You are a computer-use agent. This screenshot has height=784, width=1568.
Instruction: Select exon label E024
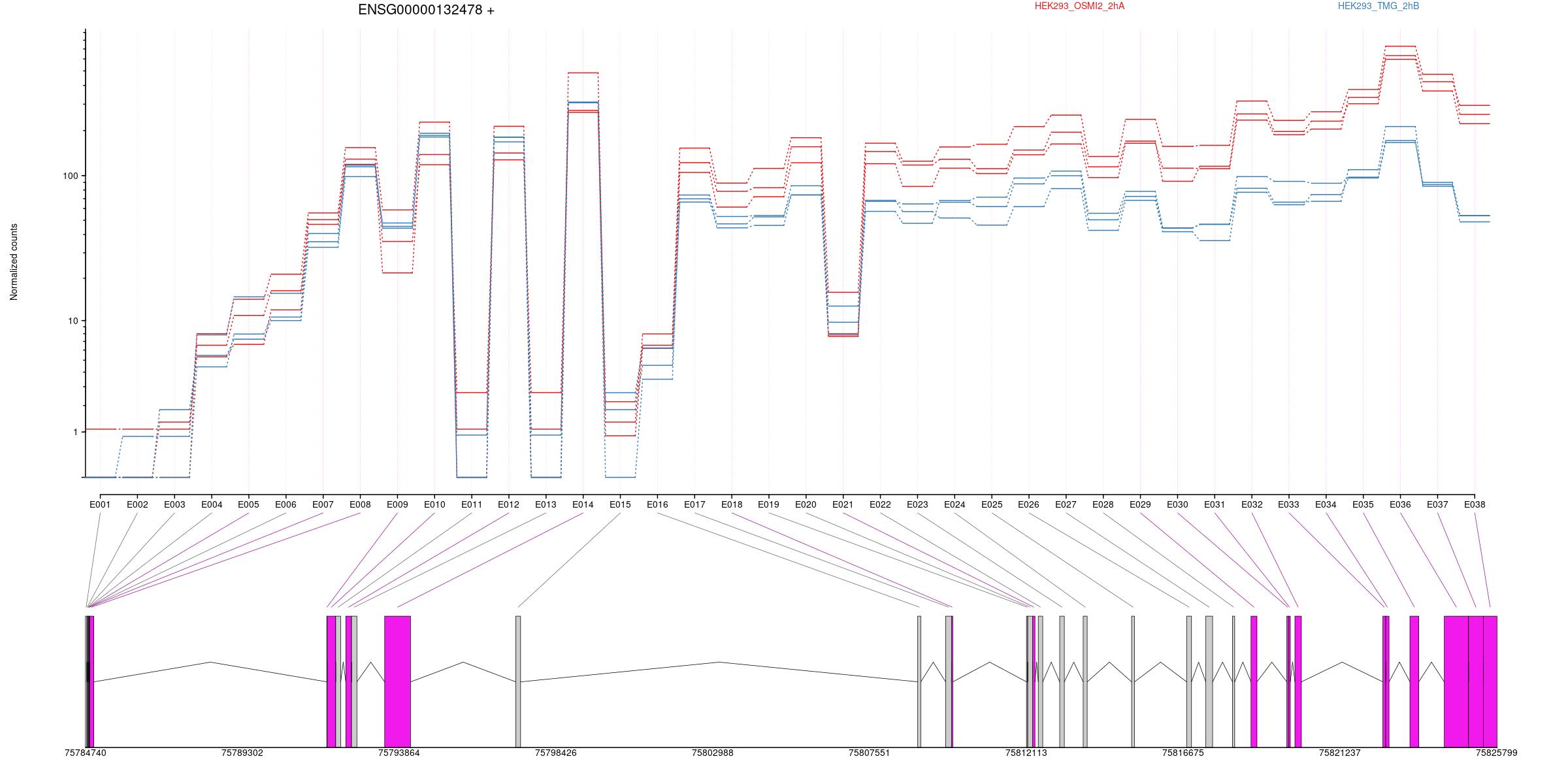(x=955, y=505)
